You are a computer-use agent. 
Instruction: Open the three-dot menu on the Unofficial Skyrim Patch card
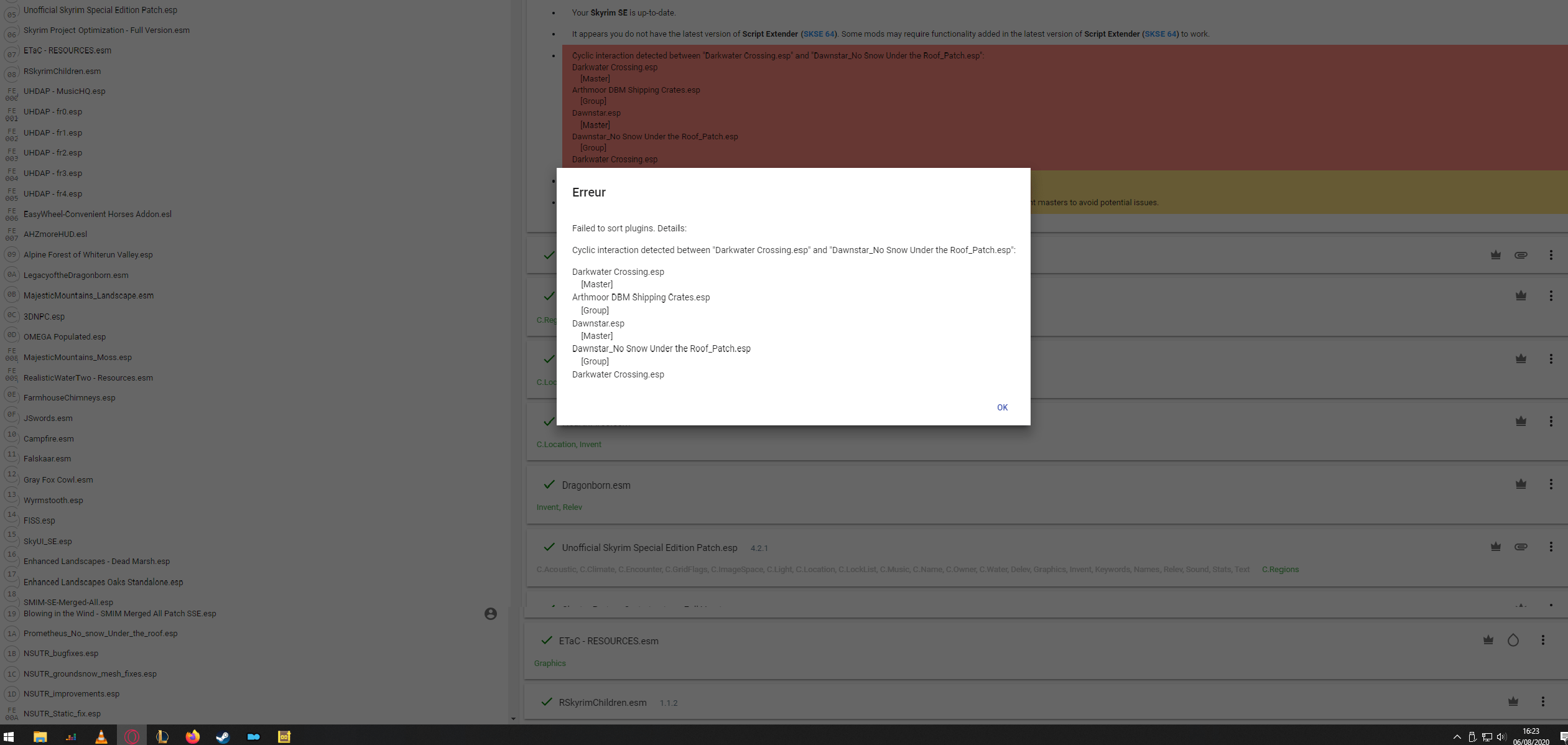pos(1551,547)
